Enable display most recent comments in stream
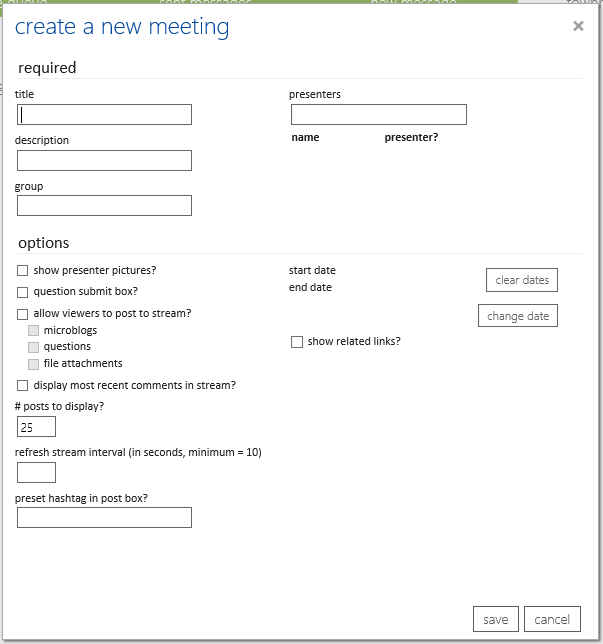This screenshot has width=603, height=644. click(23, 386)
